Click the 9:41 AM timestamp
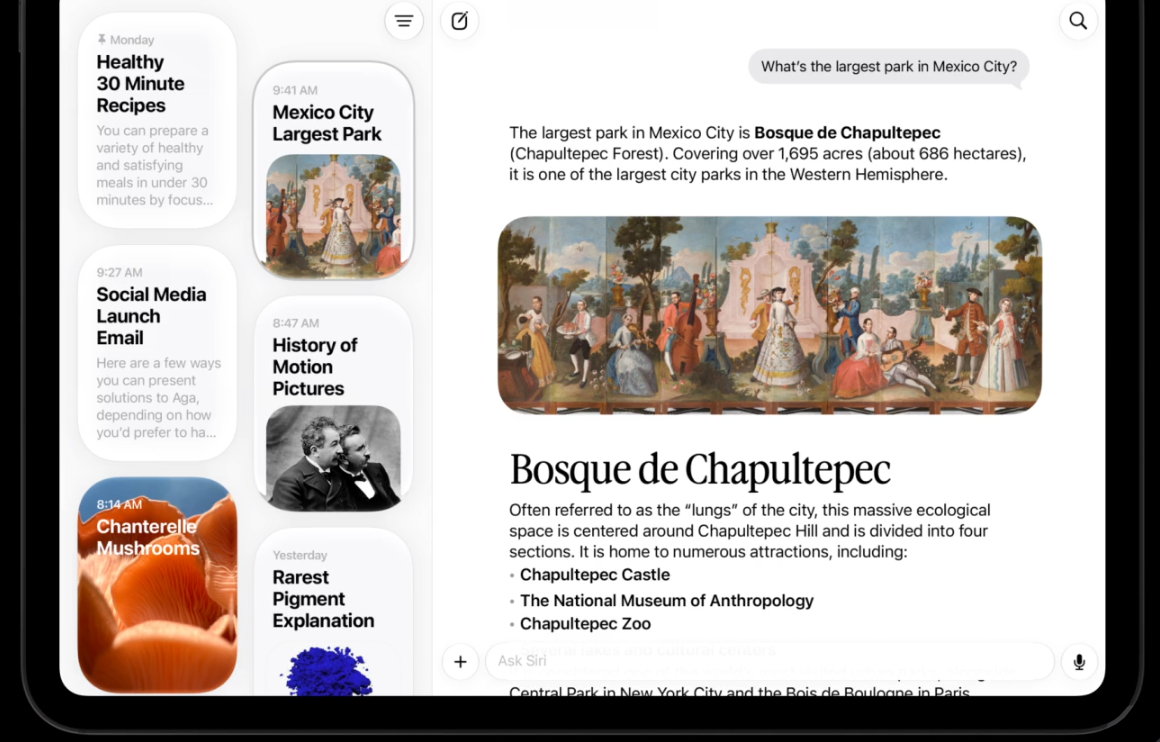 click(294, 90)
